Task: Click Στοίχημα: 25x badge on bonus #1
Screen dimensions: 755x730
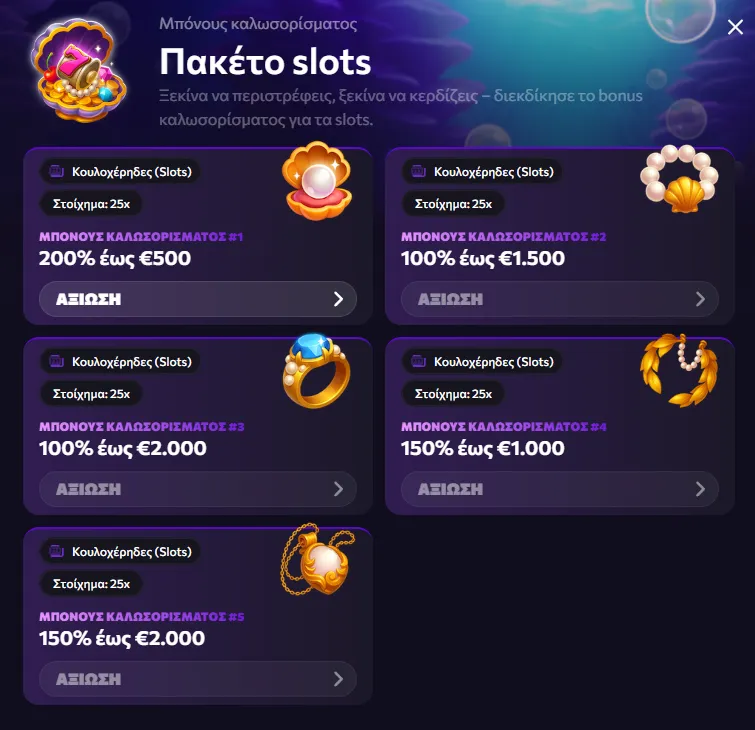Action: coord(91,204)
